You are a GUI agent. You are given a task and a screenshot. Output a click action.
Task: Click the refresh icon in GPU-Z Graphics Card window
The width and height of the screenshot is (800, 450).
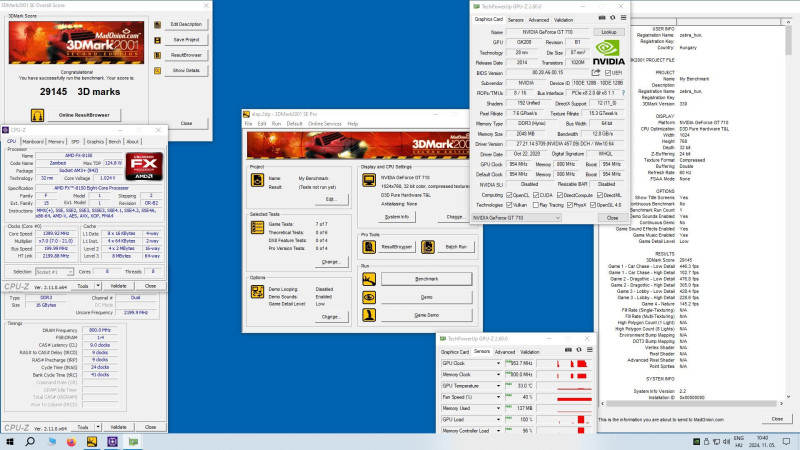click(613, 18)
